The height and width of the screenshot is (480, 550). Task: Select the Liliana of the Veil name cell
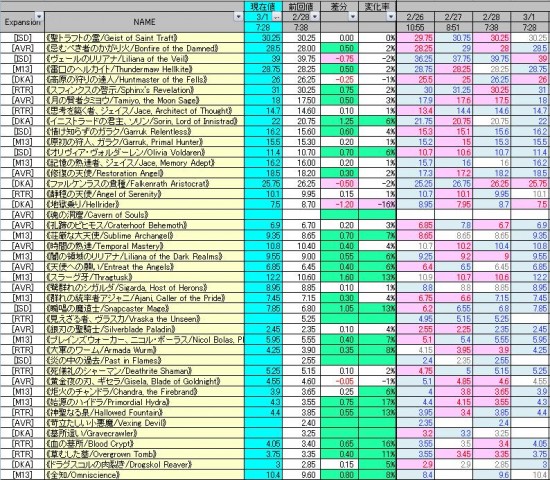pos(144,59)
